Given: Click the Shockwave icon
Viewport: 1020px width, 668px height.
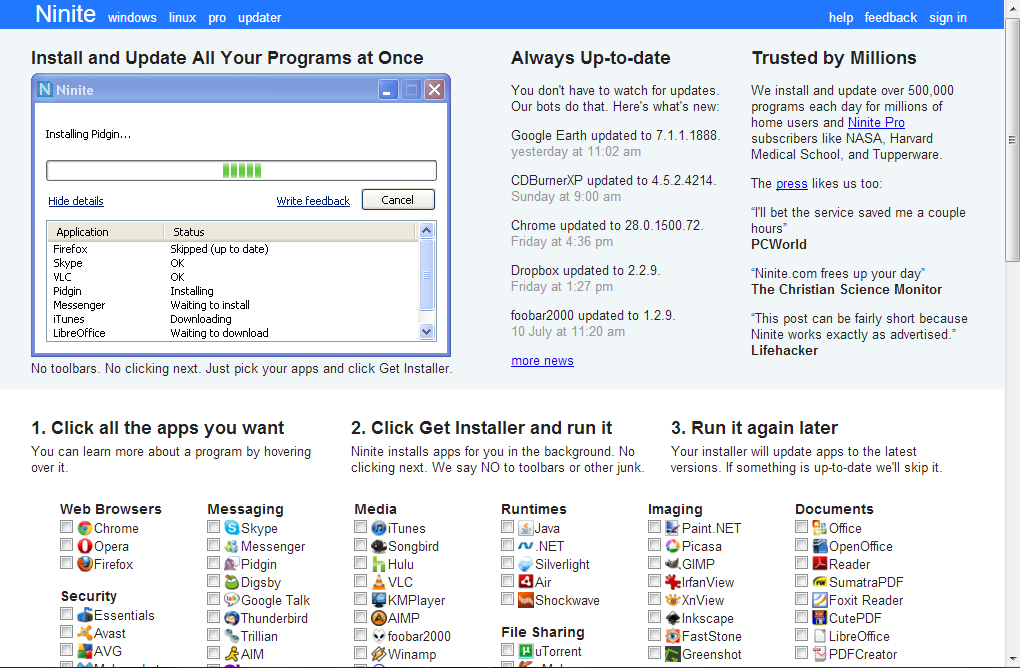Looking at the screenshot, I should click(x=526, y=600).
